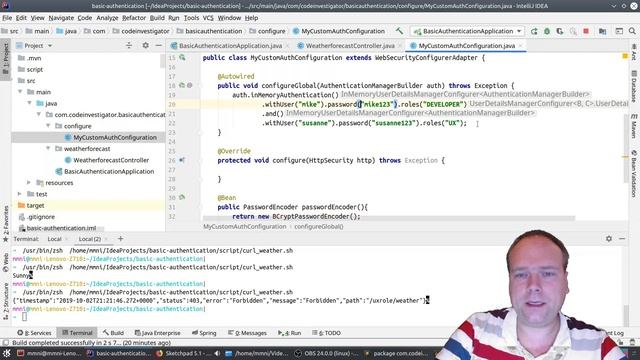Stop the running application with red square
Screen dimensions: 640x360
(x=586, y=31)
